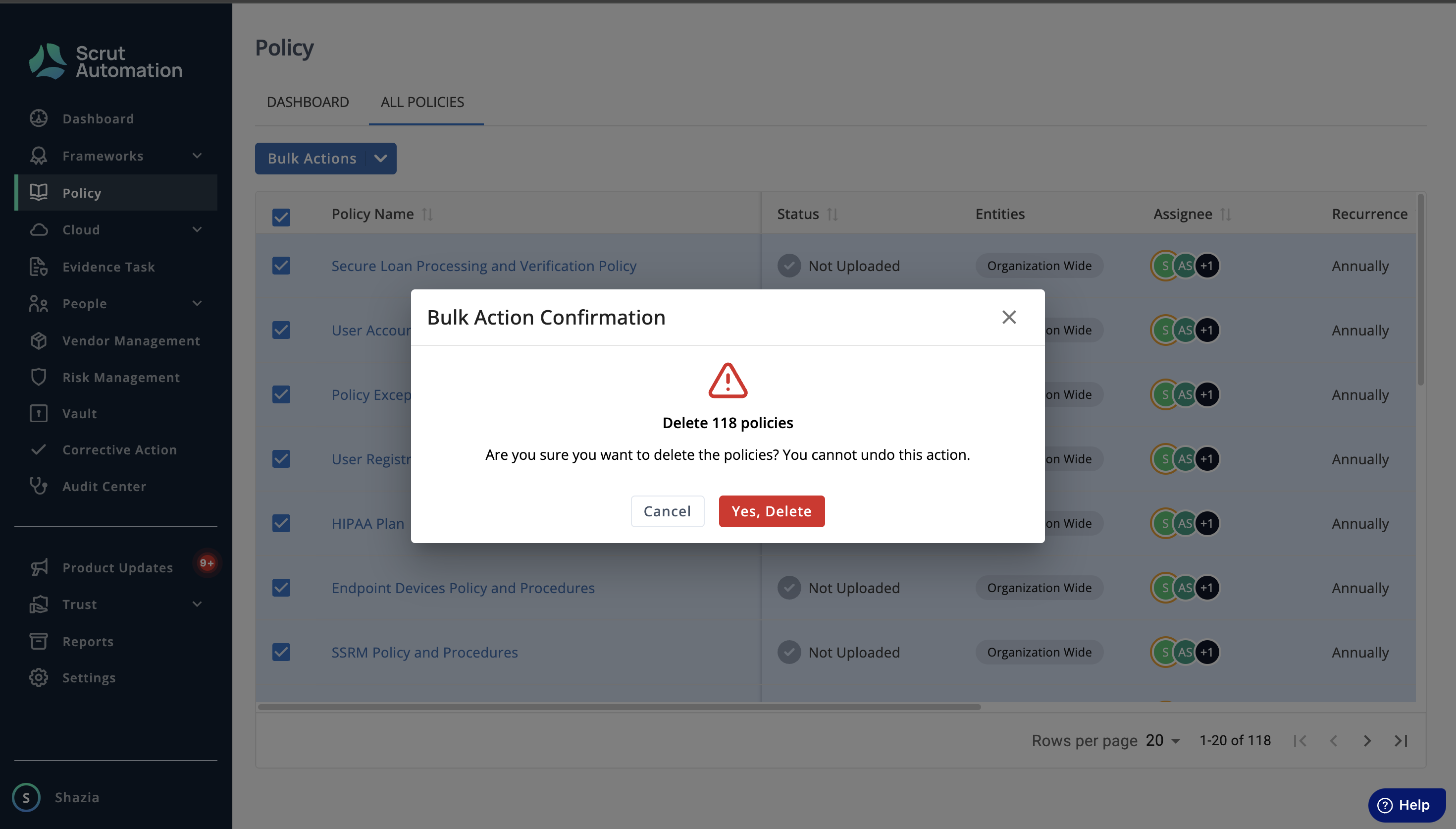Click the Cloud icon in sidebar
Screen dimensions: 1456x829
click(39, 229)
